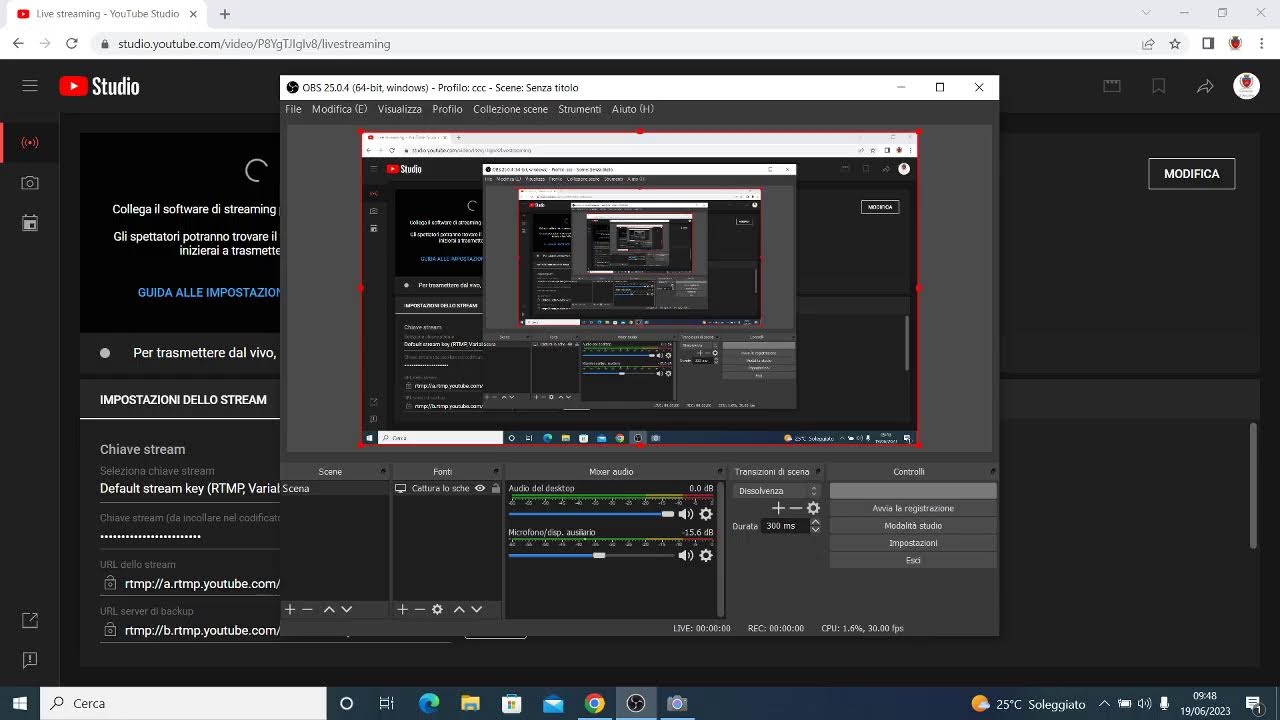Open Chrome tab search chevron
The height and width of the screenshot is (720, 1280).
1146,13
